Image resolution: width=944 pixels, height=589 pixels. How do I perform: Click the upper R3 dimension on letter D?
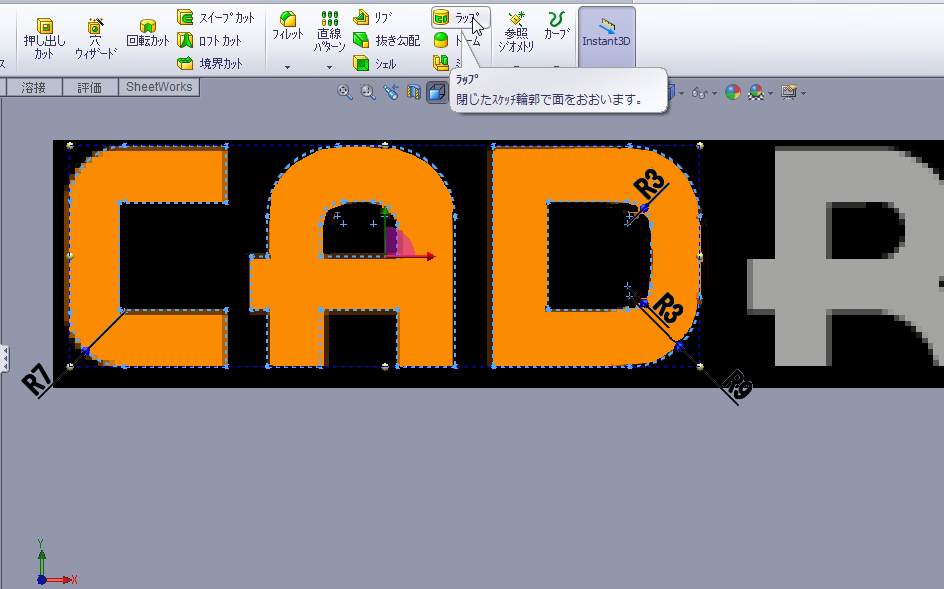650,184
